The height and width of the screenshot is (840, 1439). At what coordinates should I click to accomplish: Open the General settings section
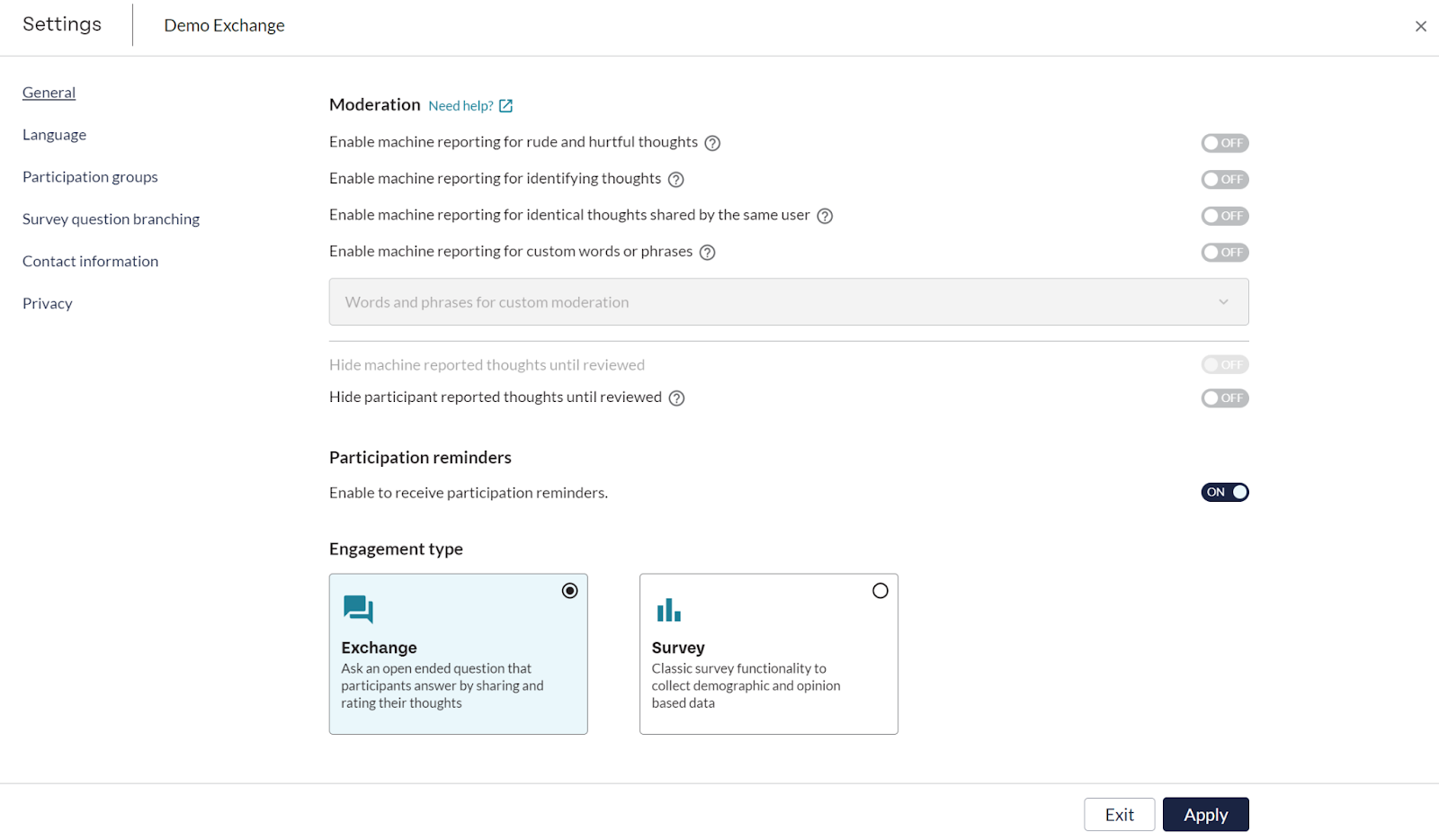pos(49,93)
